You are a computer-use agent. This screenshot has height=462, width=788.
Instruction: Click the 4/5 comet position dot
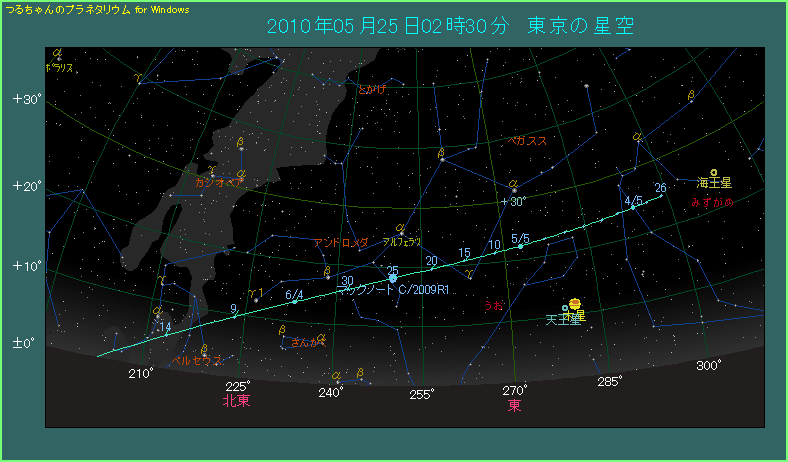pyautogui.click(x=633, y=208)
